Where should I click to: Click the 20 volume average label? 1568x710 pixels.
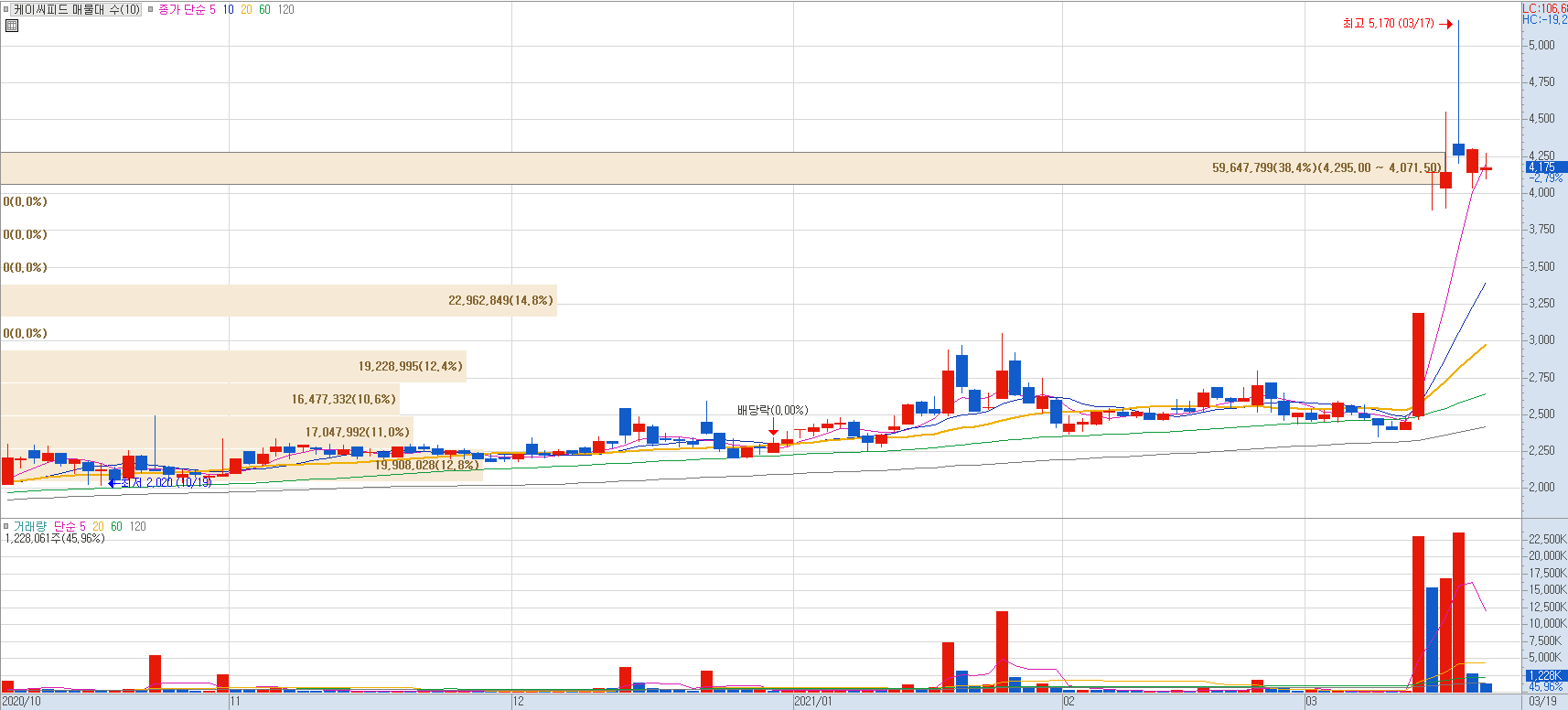coord(99,526)
